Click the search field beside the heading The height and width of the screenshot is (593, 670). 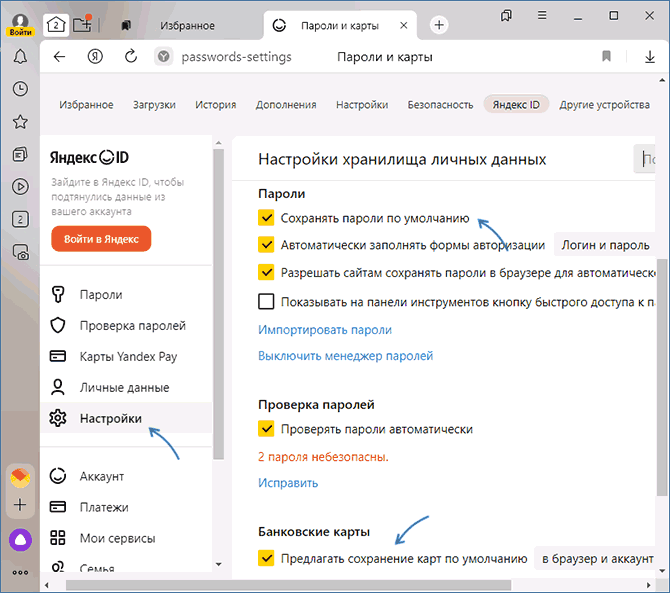click(x=645, y=159)
